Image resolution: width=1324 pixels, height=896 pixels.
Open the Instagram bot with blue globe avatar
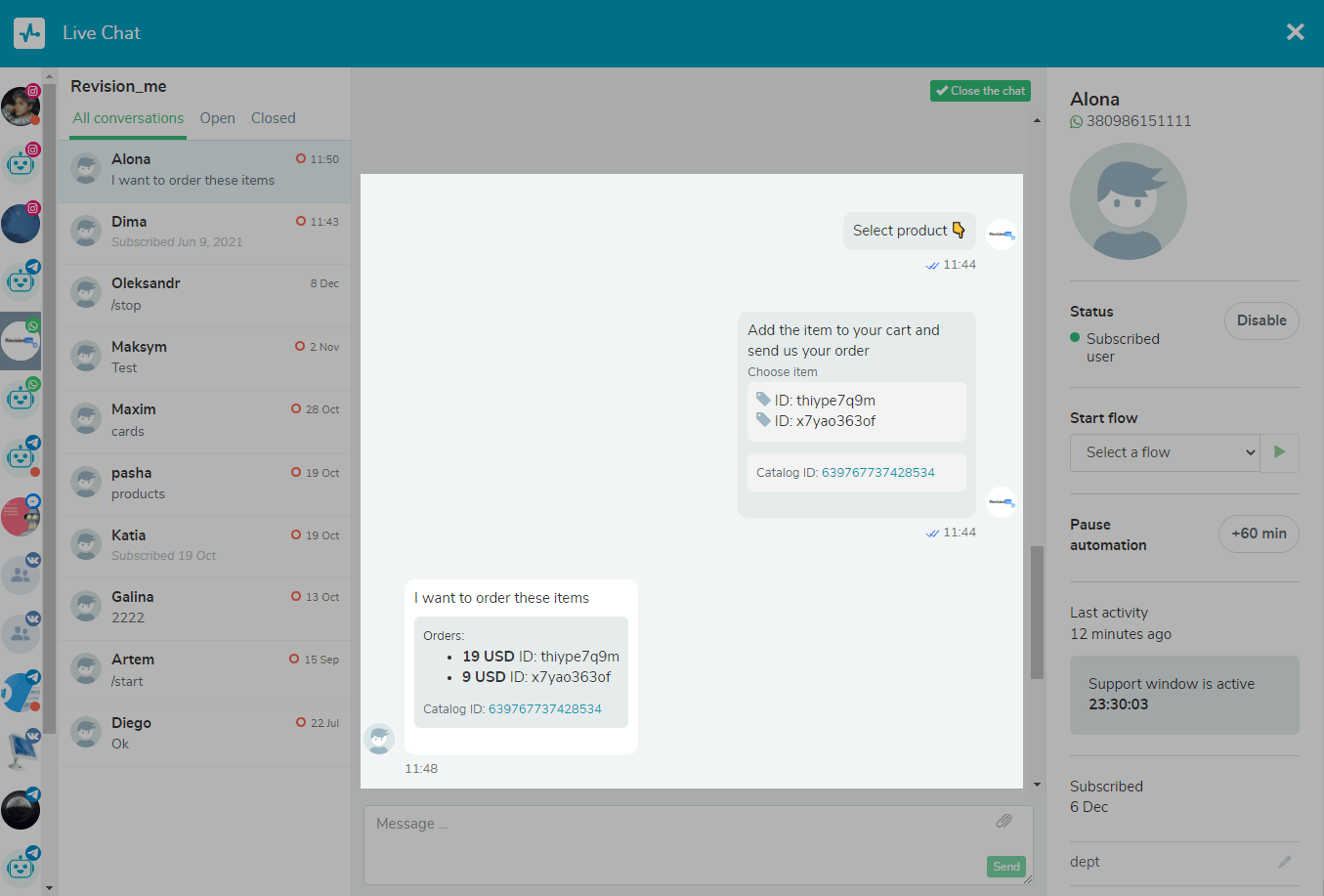(21, 223)
